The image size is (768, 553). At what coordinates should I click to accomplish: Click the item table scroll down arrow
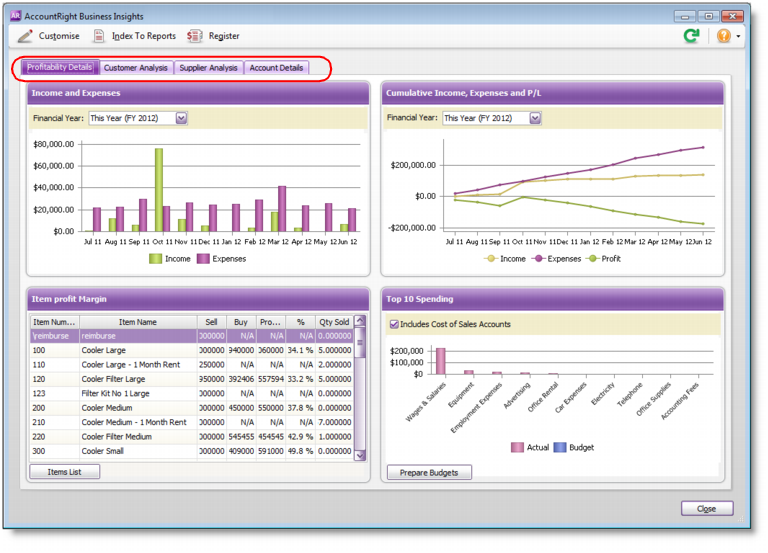pos(360,456)
